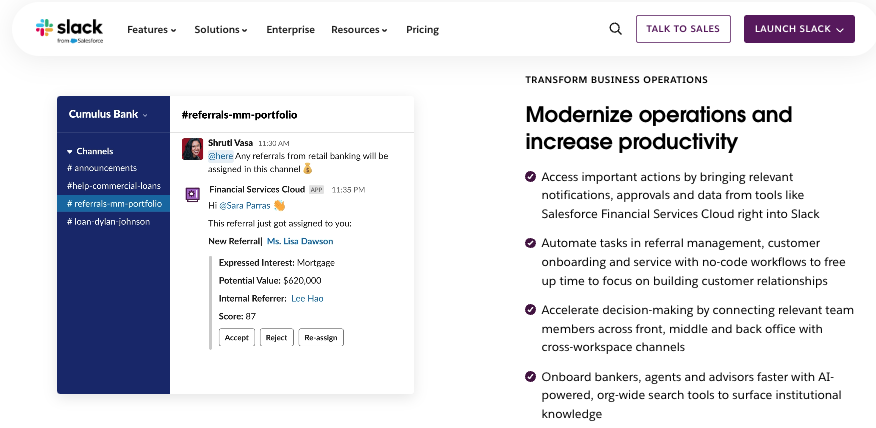Viewport: 876px width, 428px height.
Task: Select the # referrals-mm-portfolio channel
Action: [x=113, y=204]
